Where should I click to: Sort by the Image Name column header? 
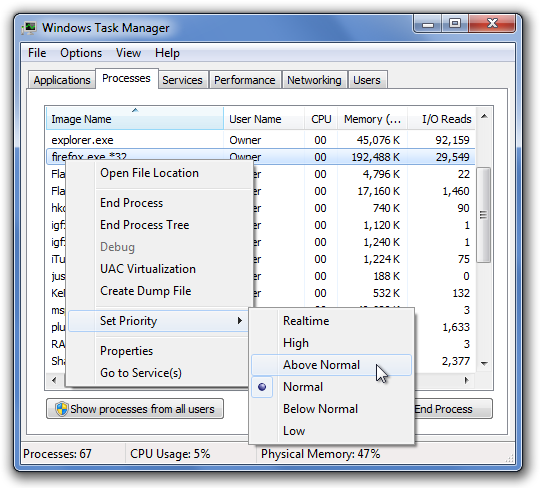135,119
